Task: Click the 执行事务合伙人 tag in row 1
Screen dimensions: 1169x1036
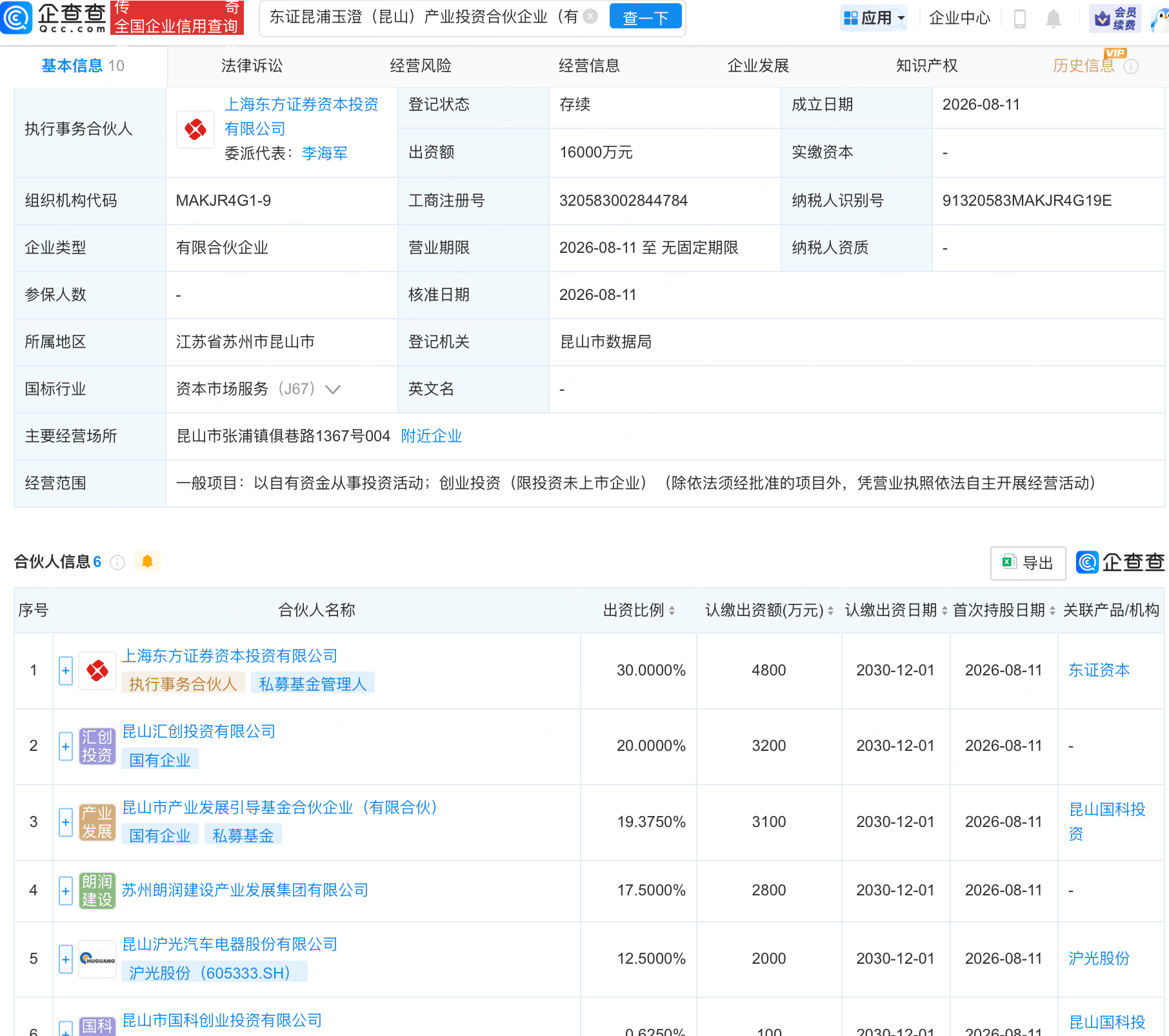Action: pos(183,684)
